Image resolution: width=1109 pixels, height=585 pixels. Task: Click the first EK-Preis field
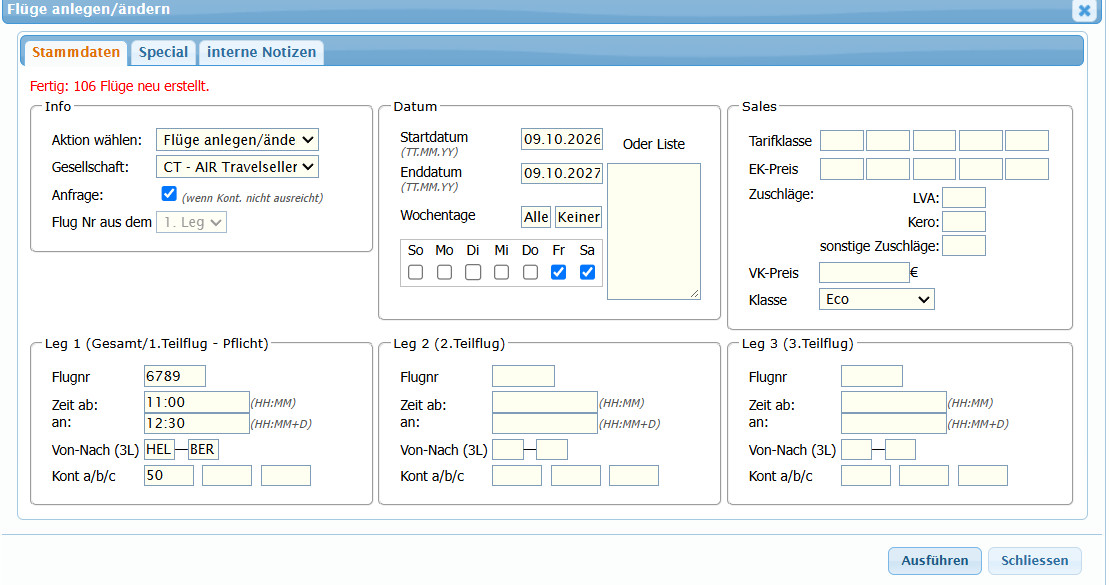coord(842,169)
